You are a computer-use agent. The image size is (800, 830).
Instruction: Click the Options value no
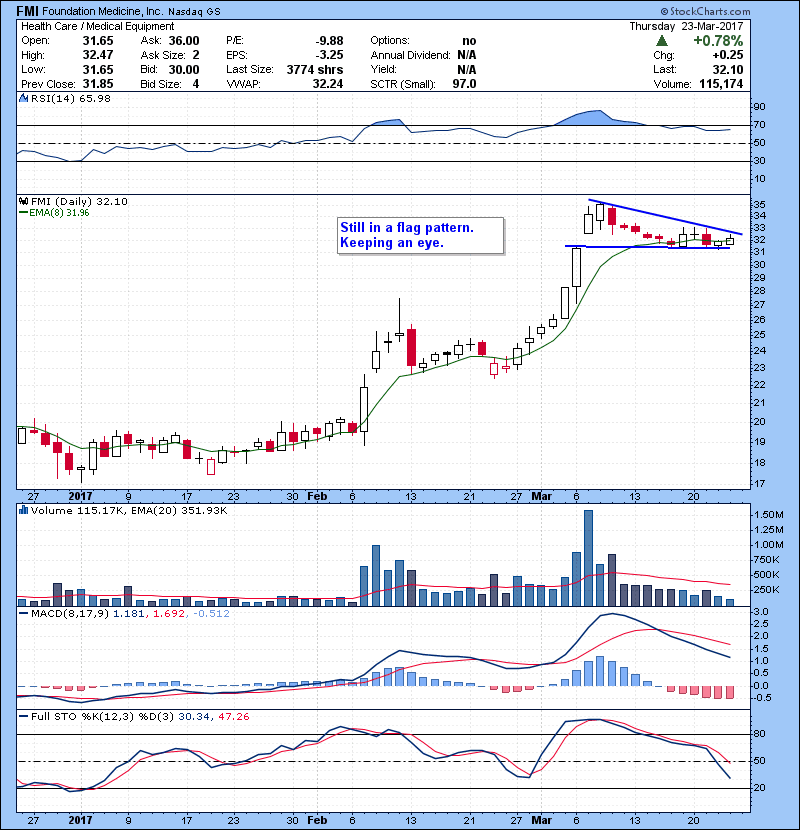[469, 41]
